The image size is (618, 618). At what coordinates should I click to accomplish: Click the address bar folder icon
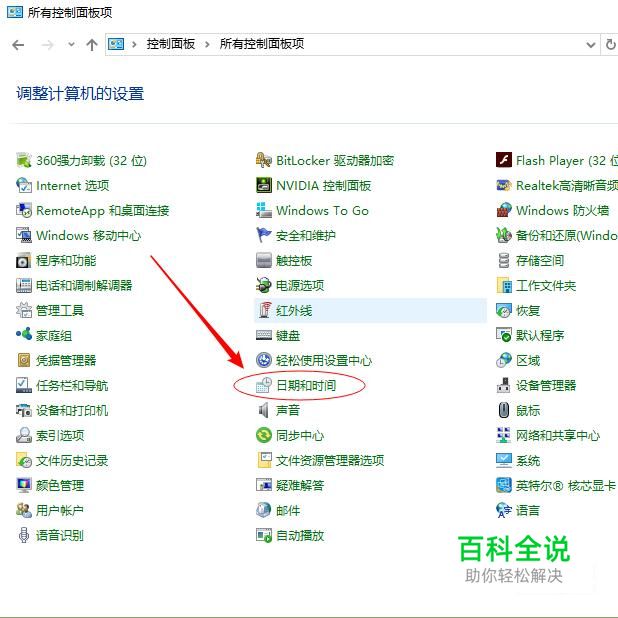(x=116, y=44)
